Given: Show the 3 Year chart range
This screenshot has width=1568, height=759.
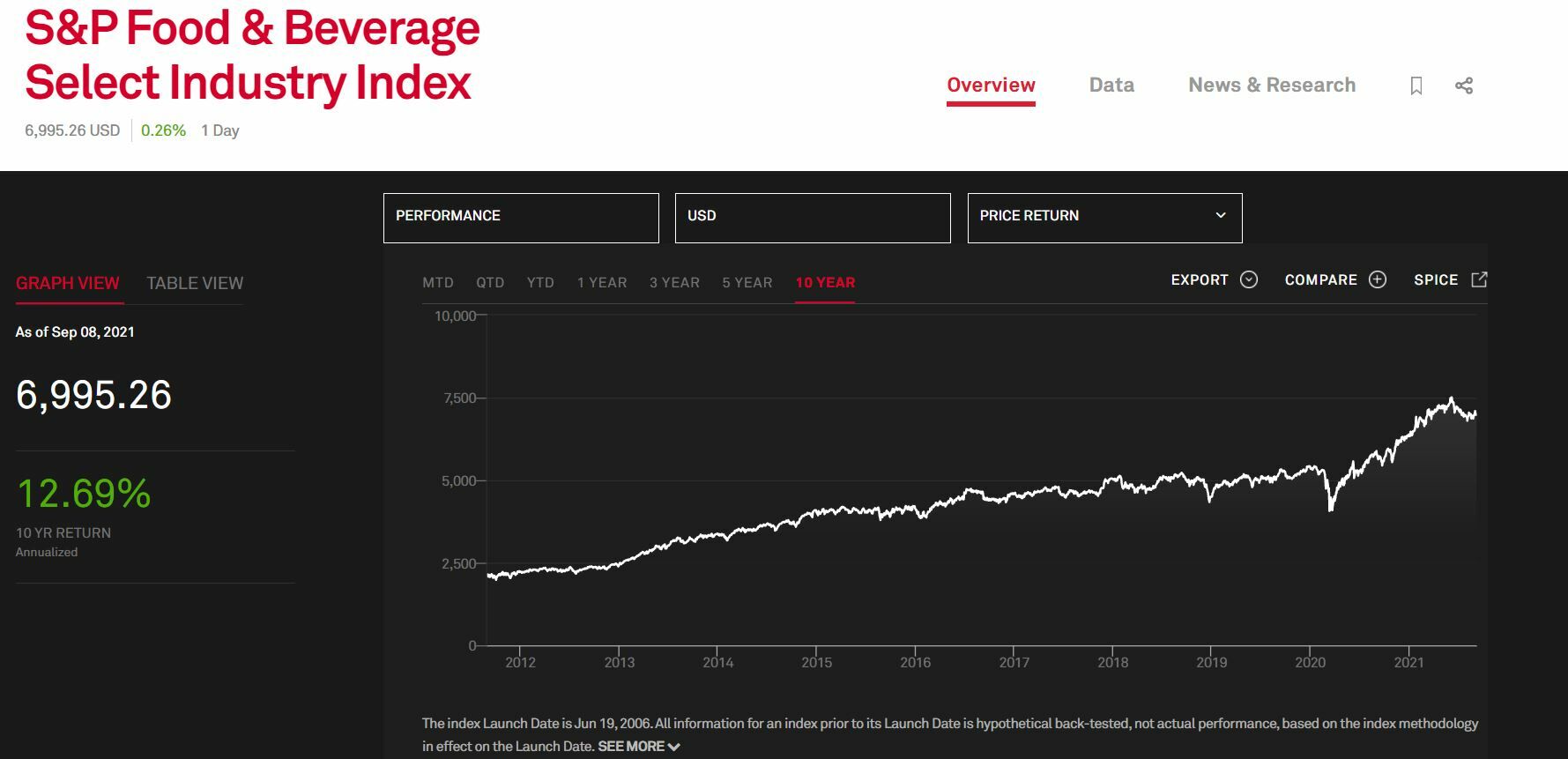Looking at the screenshot, I should (x=674, y=283).
